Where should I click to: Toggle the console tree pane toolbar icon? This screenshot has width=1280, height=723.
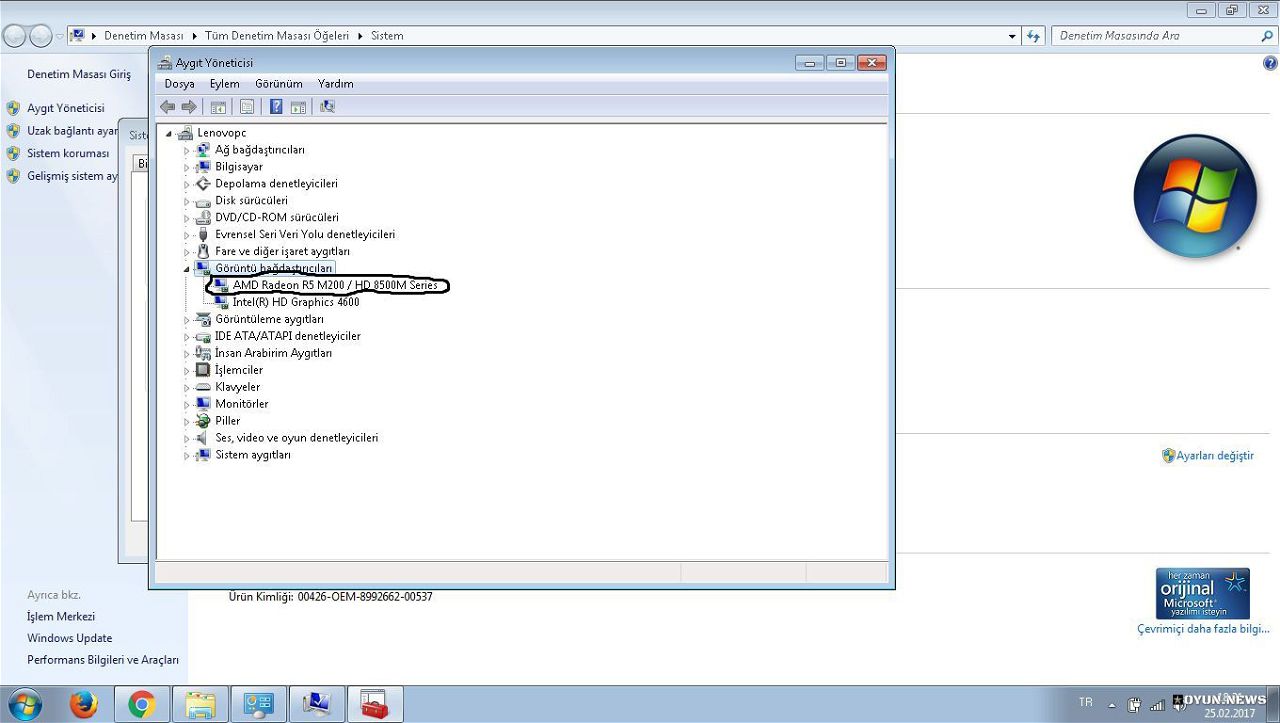pos(218,107)
